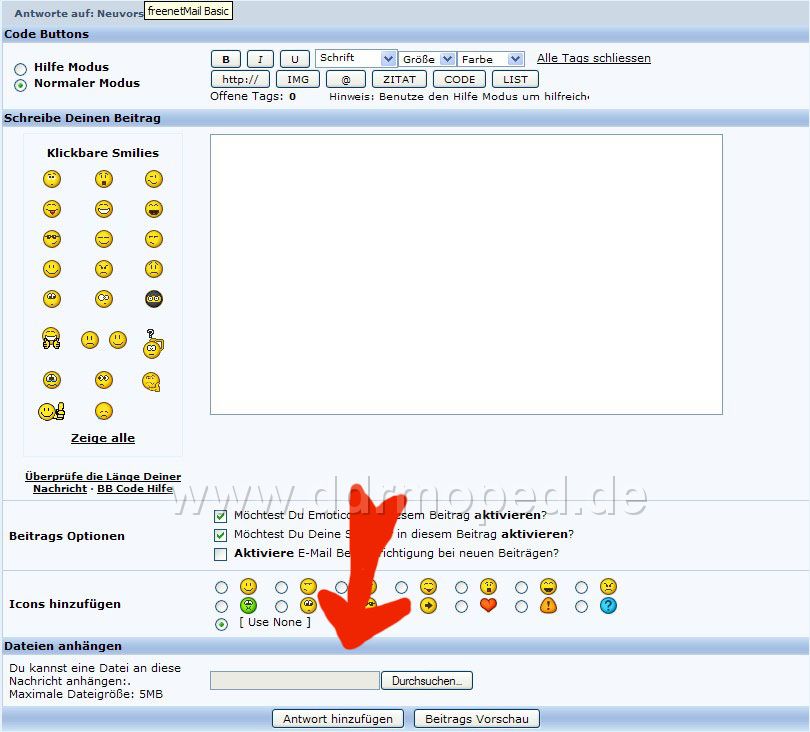Click into the message text area
The image size is (810, 732).
pos(466,274)
